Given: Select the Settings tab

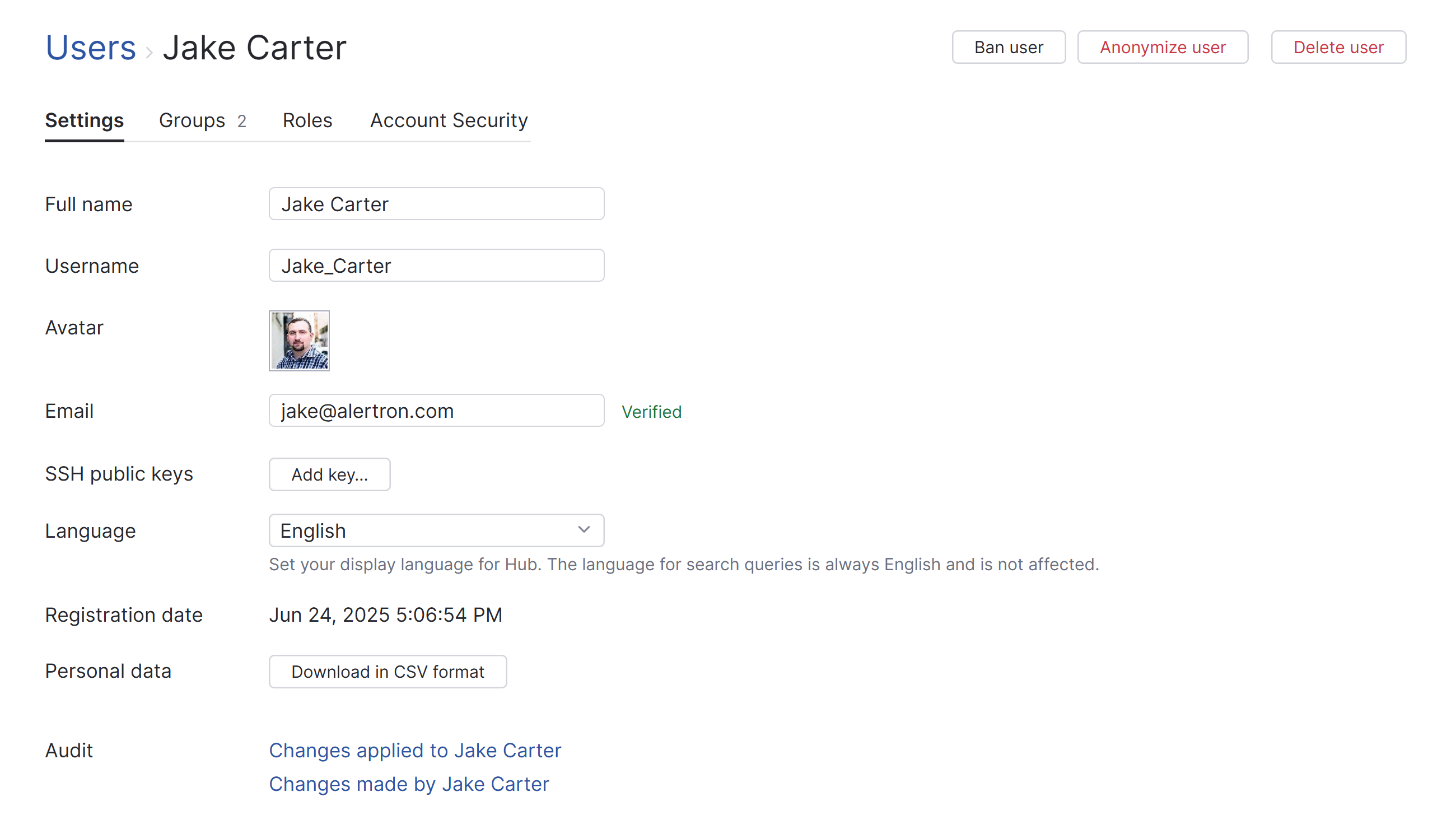Looking at the screenshot, I should [84, 120].
